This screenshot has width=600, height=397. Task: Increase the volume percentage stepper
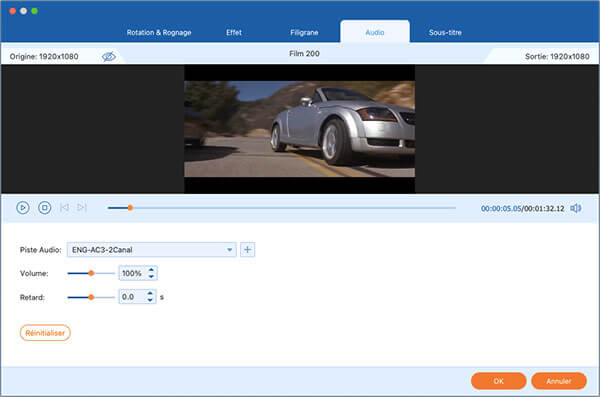coord(151,270)
